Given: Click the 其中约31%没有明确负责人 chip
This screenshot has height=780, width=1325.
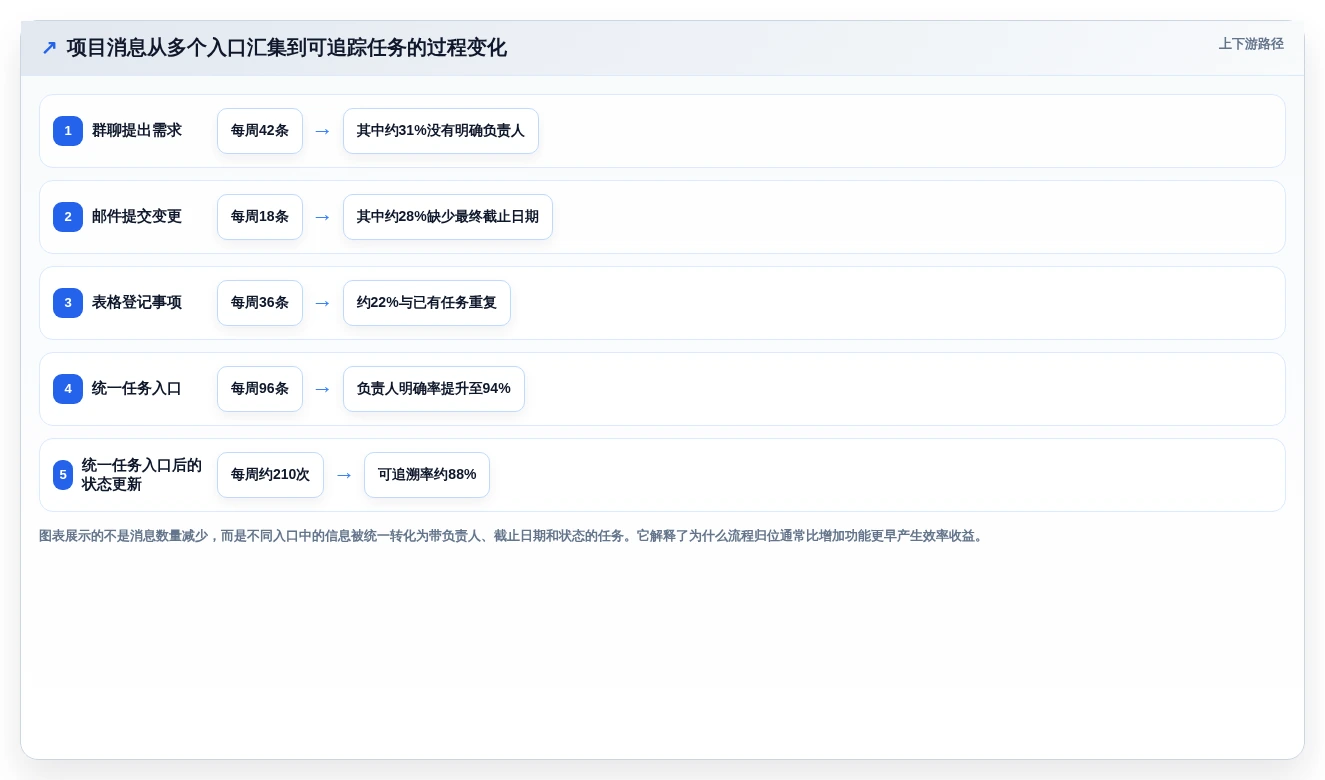Looking at the screenshot, I should click(x=441, y=131).
